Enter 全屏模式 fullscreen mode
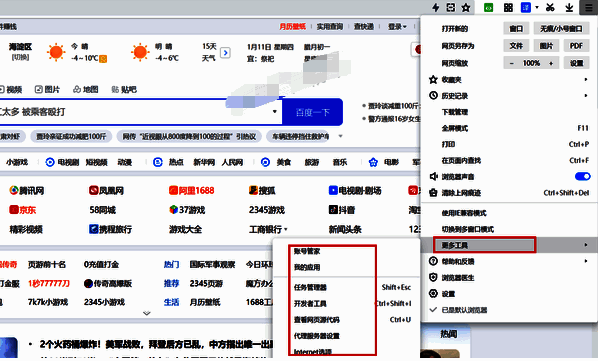This screenshot has width=598, height=361. click(x=509, y=128)
